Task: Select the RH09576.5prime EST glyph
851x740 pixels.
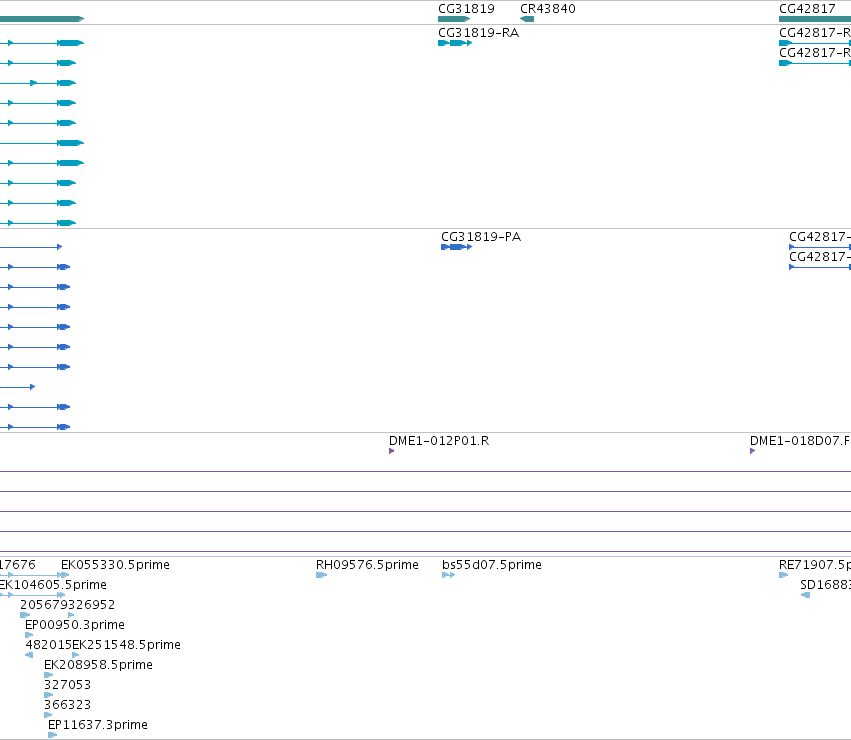Action: 321,575
